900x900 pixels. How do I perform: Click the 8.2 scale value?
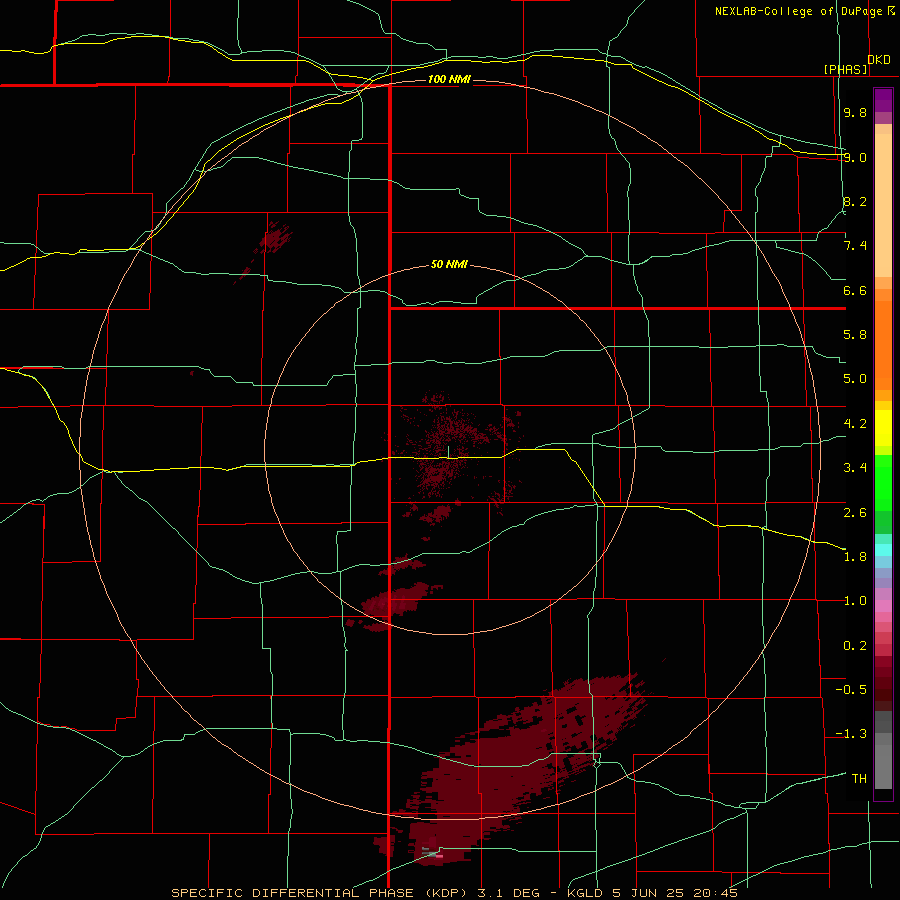(855, 201)
